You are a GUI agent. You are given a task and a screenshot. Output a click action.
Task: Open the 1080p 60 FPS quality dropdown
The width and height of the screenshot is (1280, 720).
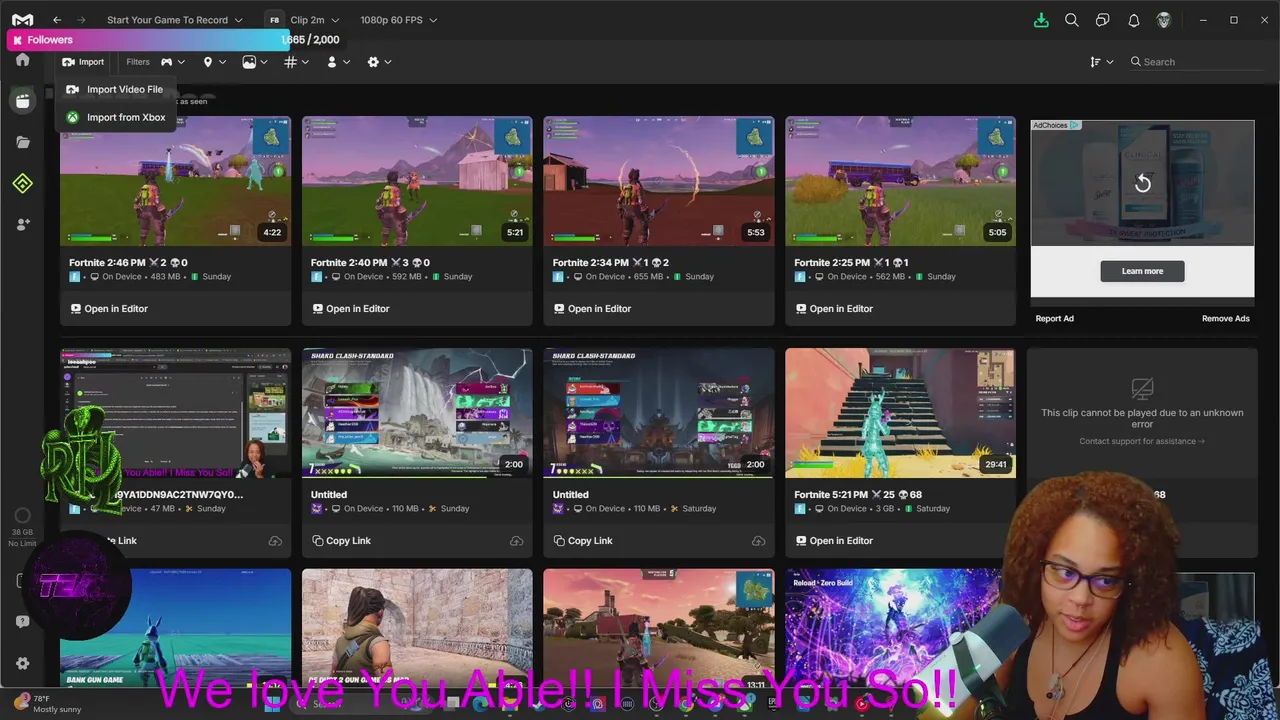[398, 20]
